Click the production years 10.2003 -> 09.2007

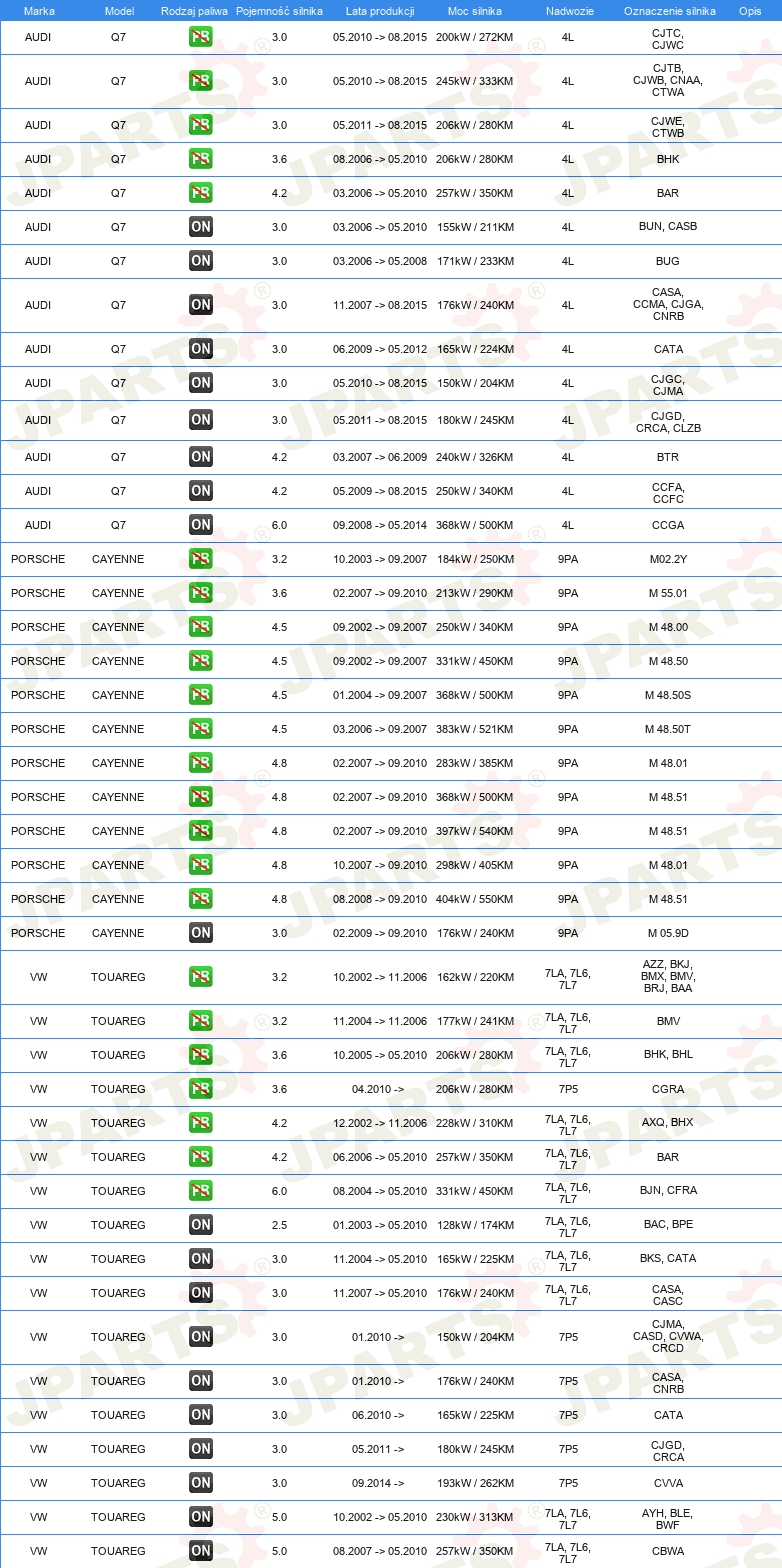380,559
